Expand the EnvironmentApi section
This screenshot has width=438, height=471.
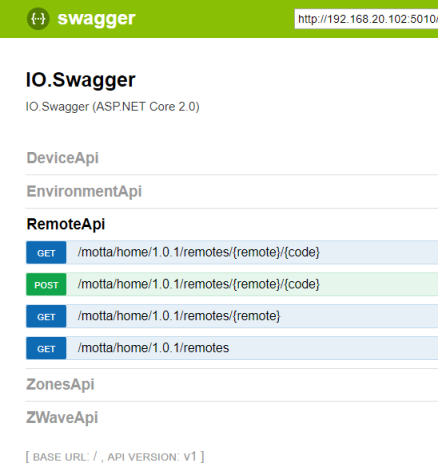click(84, 192)
